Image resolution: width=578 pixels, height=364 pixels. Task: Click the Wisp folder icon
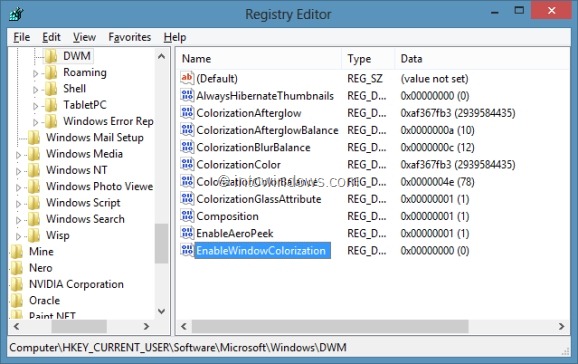(34, 235)
